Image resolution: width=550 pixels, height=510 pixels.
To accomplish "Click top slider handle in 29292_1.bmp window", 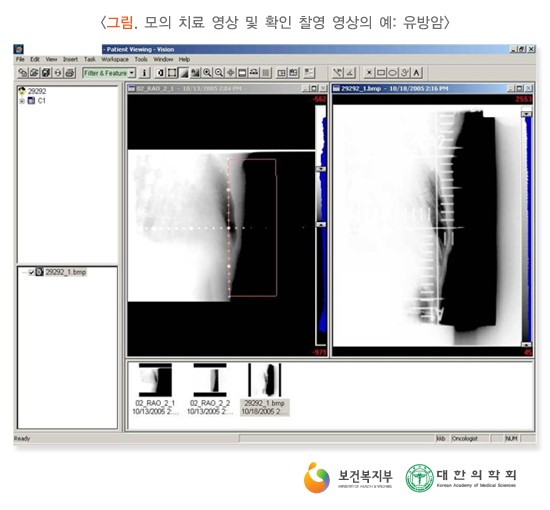I will [526, 114].
